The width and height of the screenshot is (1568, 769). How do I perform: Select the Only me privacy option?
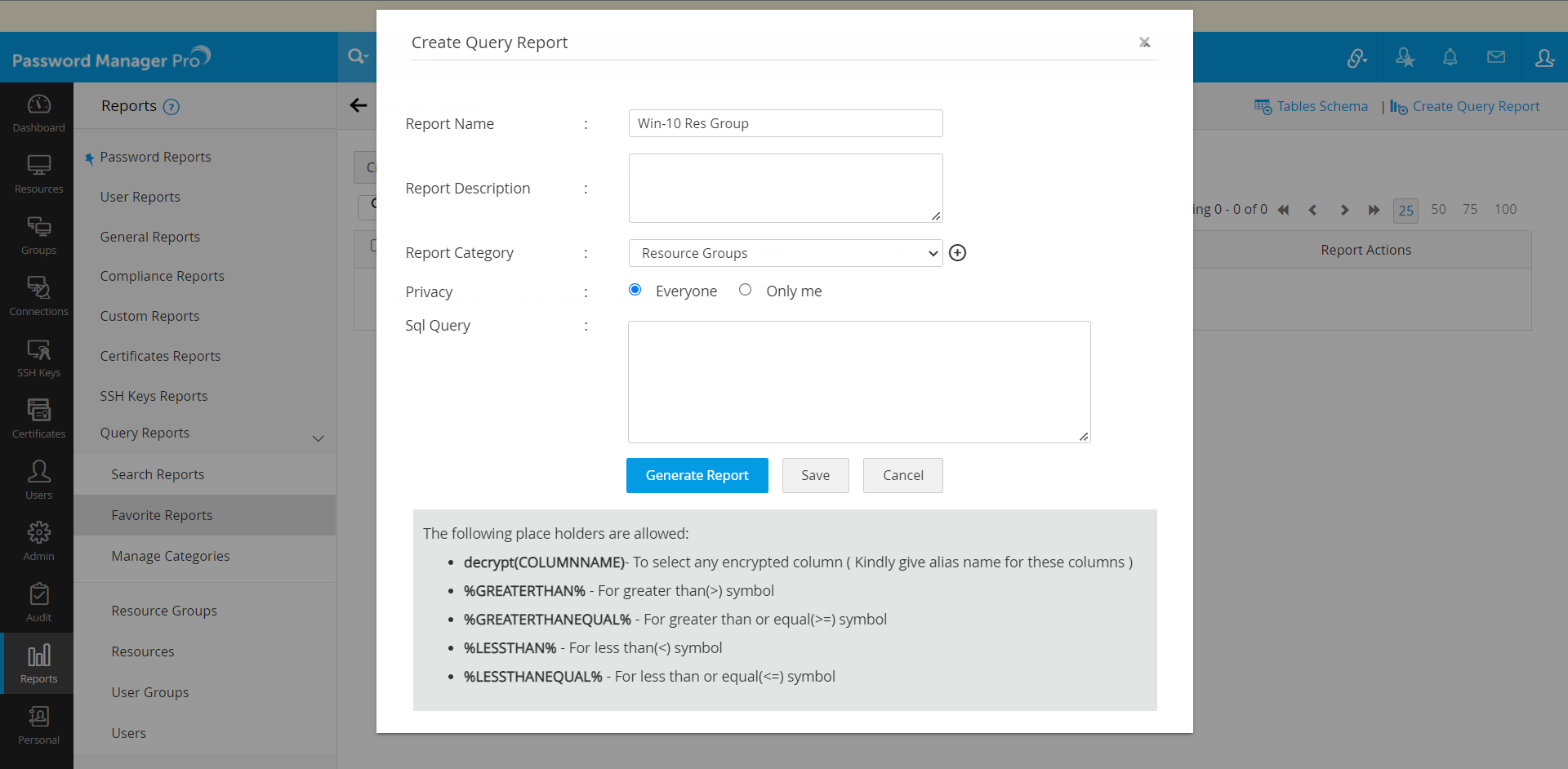(x=745, y=290)
